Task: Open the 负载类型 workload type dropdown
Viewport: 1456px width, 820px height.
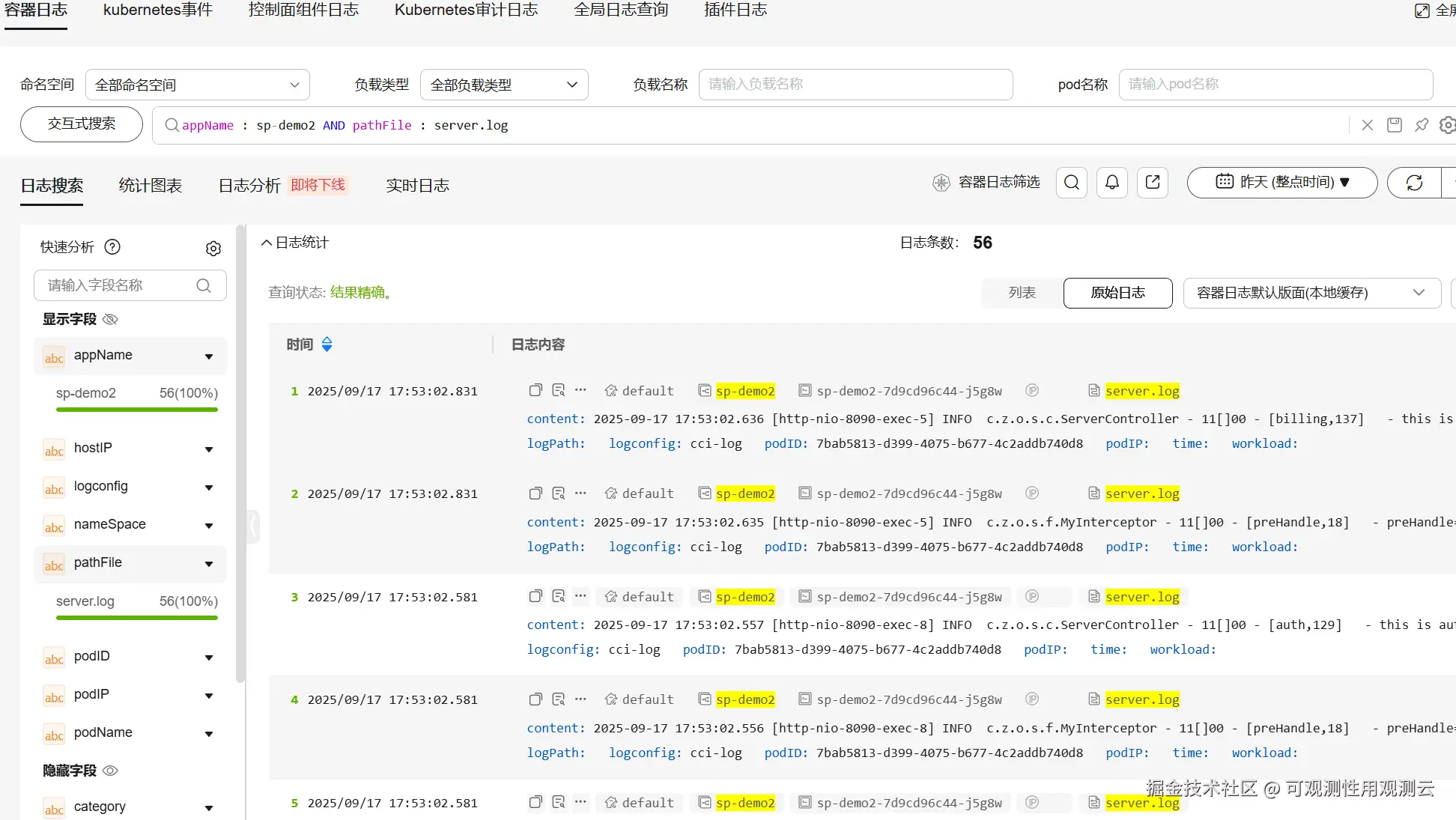Action: coord(504,85)
